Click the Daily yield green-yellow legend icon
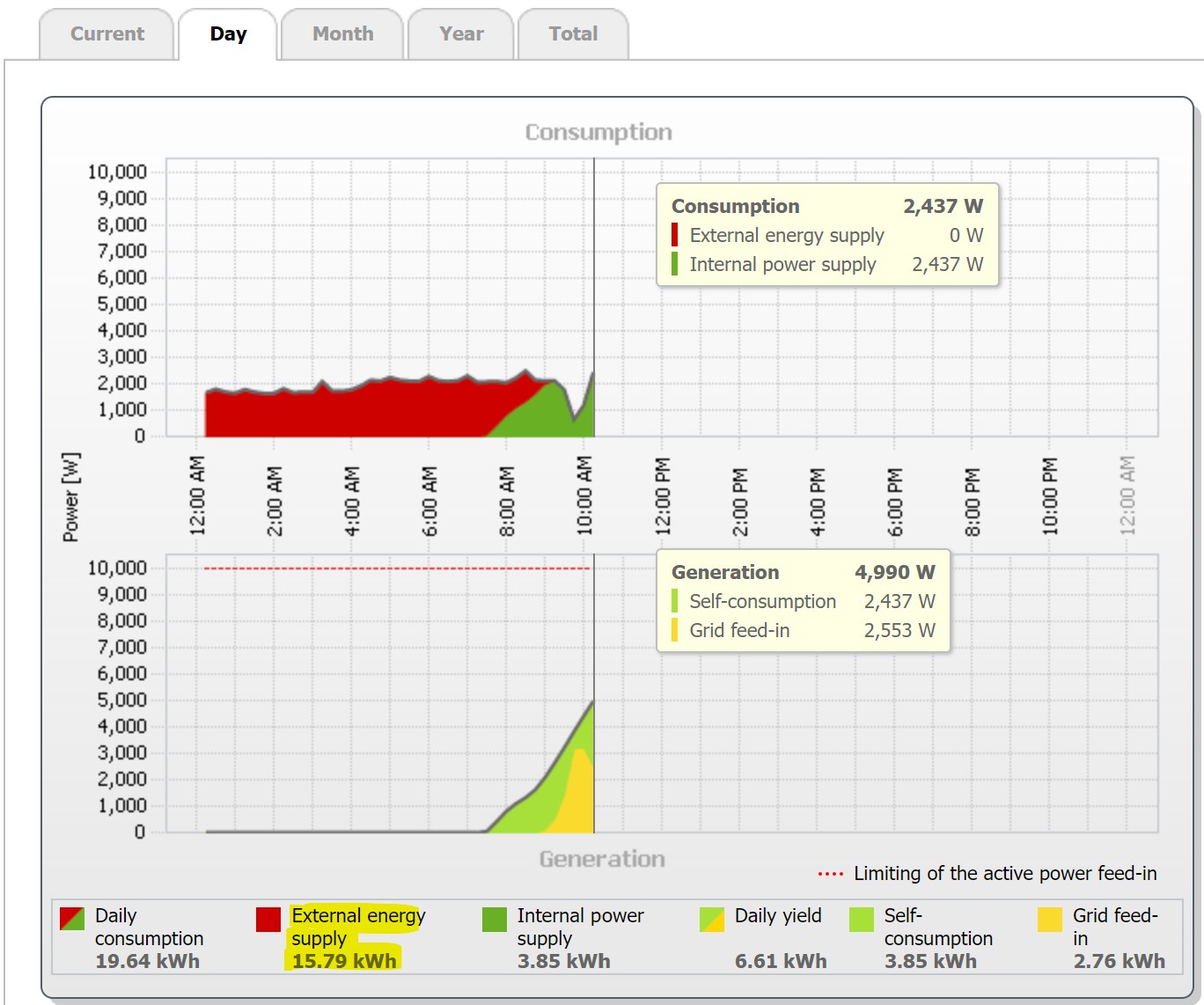 point(712,920)
